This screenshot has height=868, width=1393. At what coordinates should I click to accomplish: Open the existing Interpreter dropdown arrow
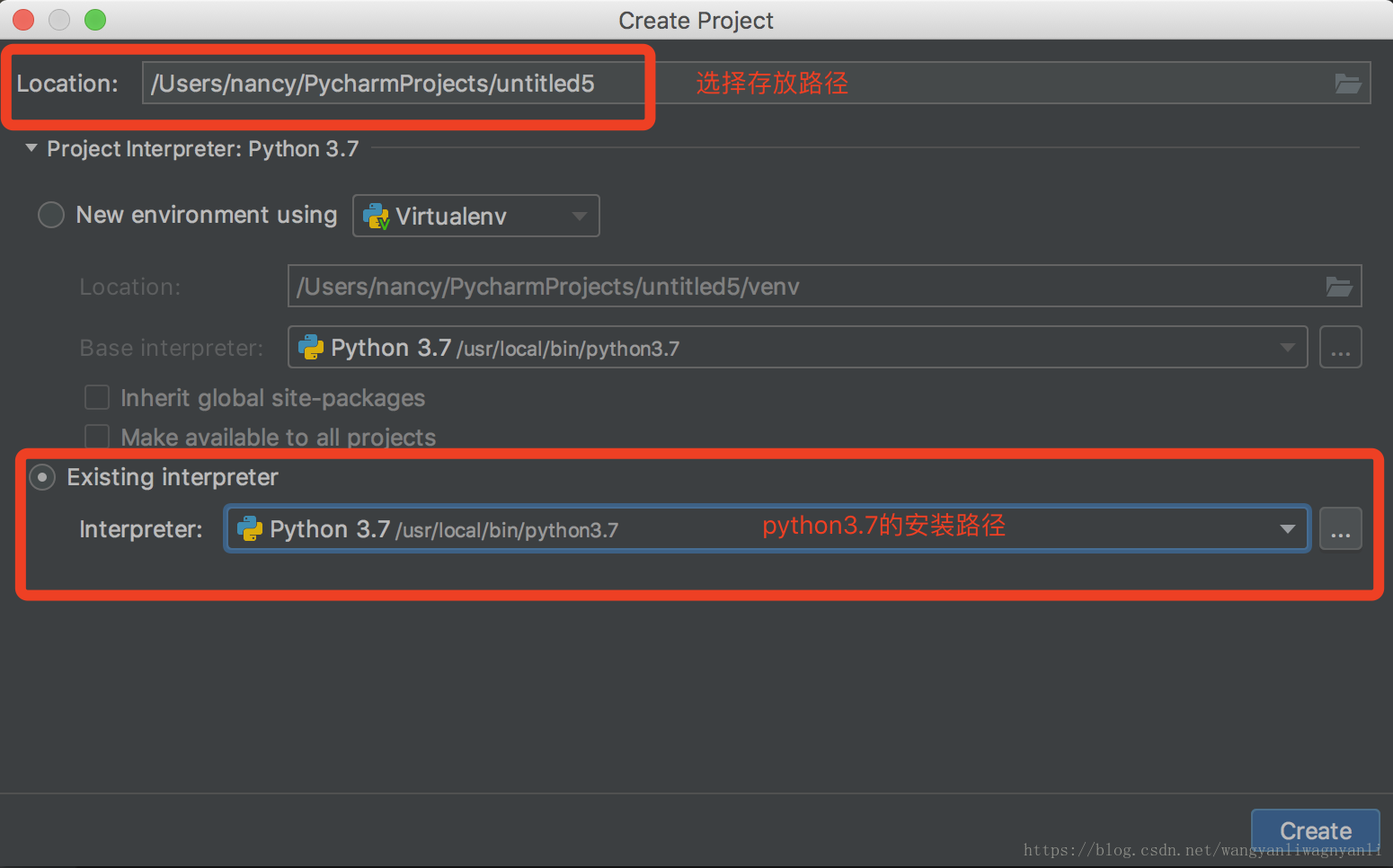coord(1288,529)
